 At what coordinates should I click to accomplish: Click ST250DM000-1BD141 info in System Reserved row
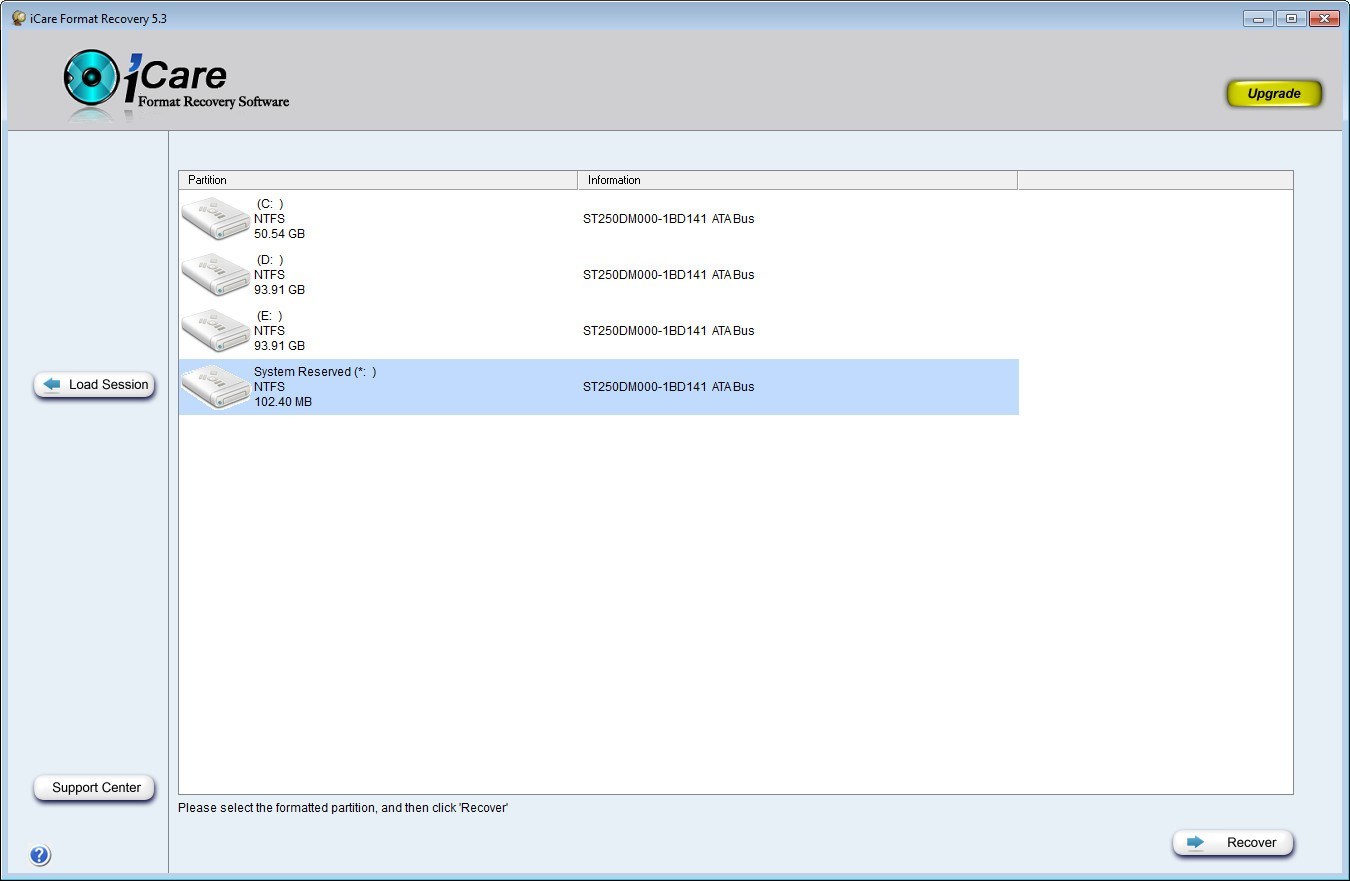(668, 387)
